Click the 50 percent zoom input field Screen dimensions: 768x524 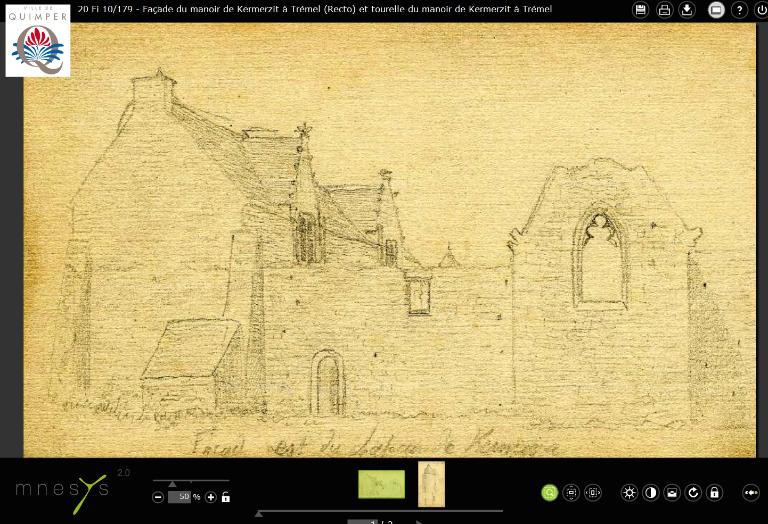coord(181,497)
